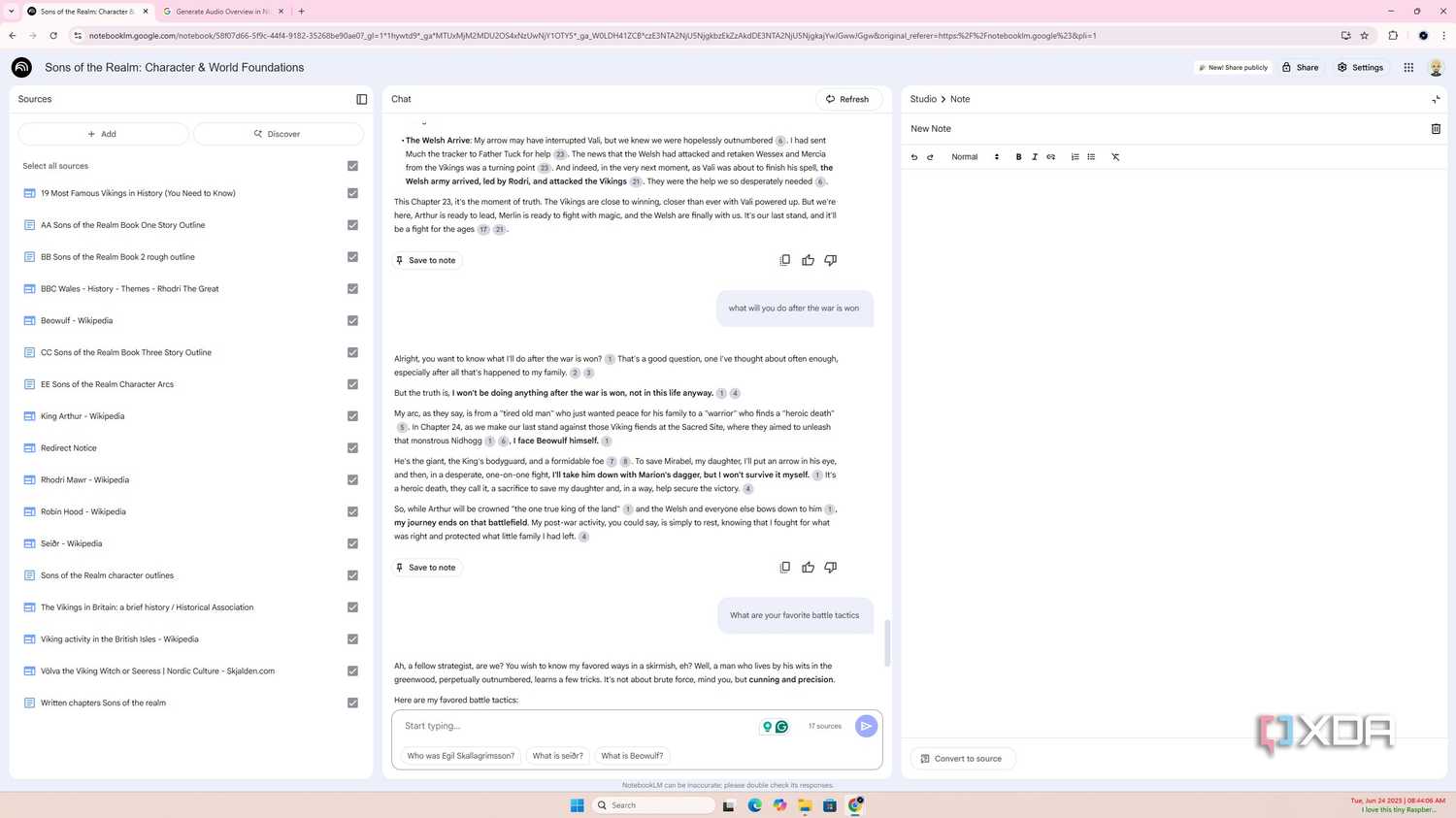This screenshot has width=1456, height=818.
Task: Open Chrome's tab search dropdown arrow
Action: point(11,12)
